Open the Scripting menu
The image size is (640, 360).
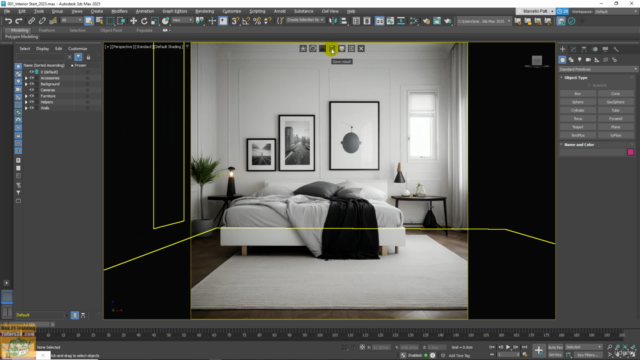coord(257,11)
